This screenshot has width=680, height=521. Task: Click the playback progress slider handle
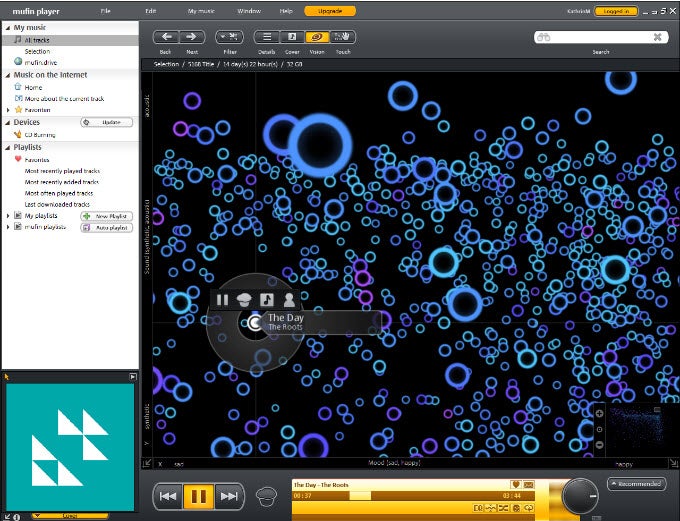360,496
